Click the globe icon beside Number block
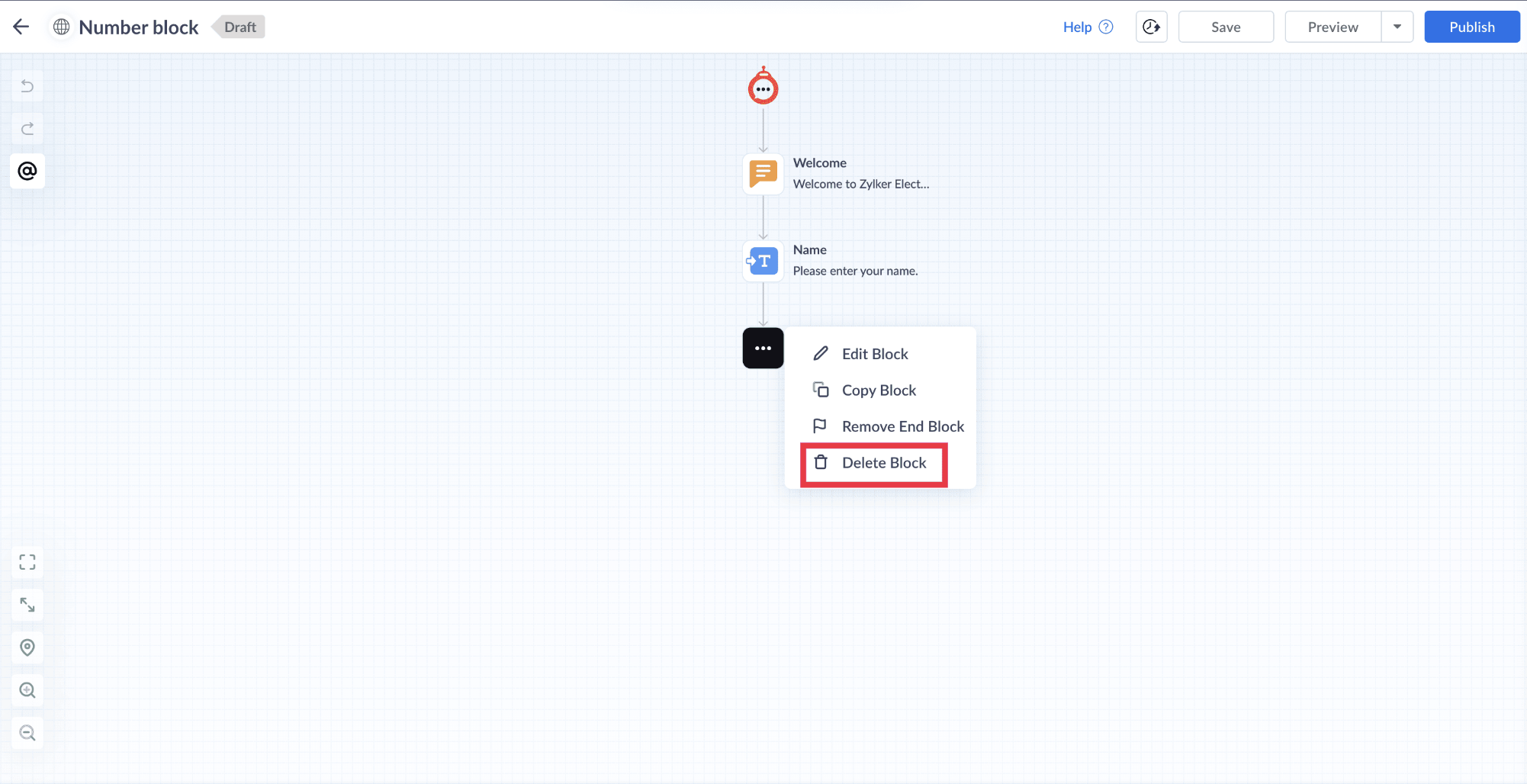Image resolution: width=1527 pixels, height=784 pixels. (x=62, y=27)
